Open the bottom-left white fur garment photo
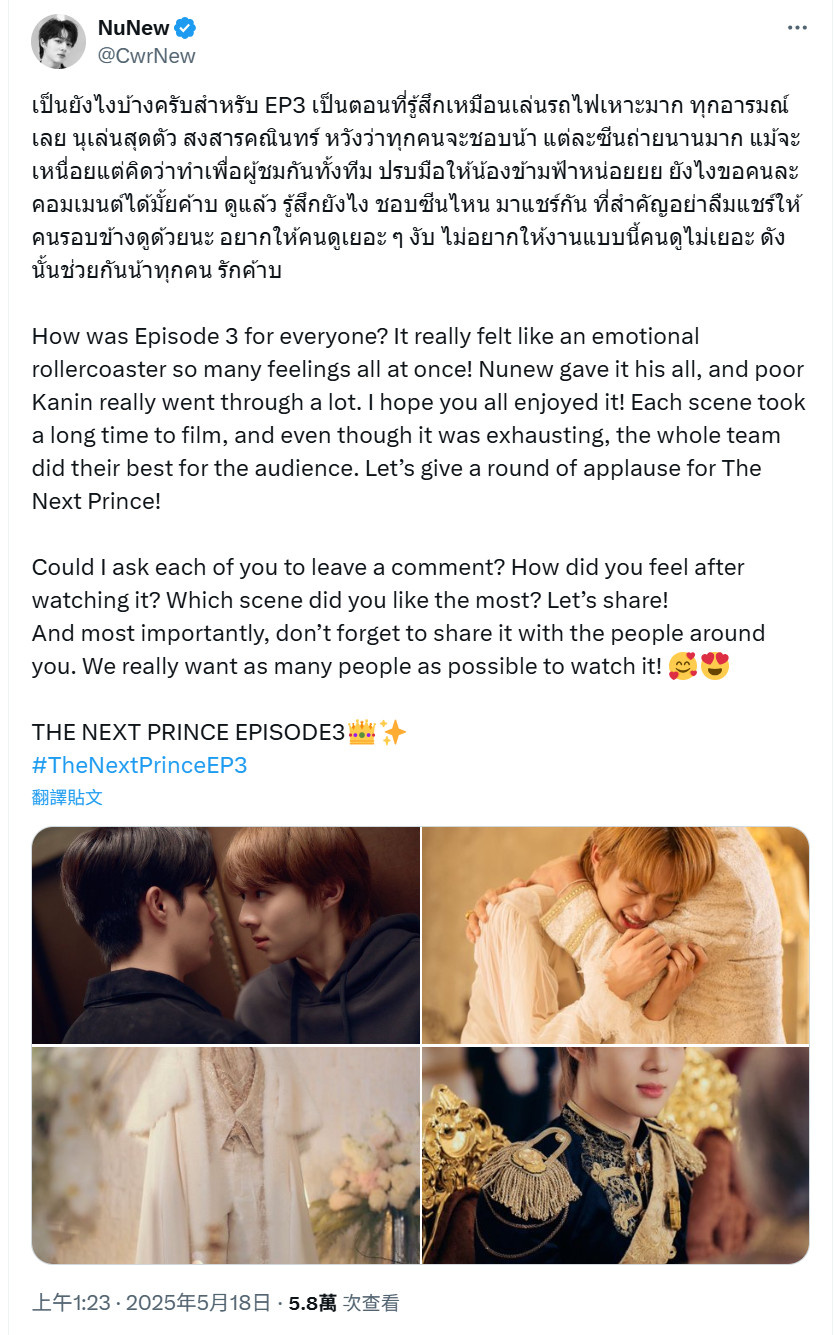 pyautogui.click(x=226, y=1155)
